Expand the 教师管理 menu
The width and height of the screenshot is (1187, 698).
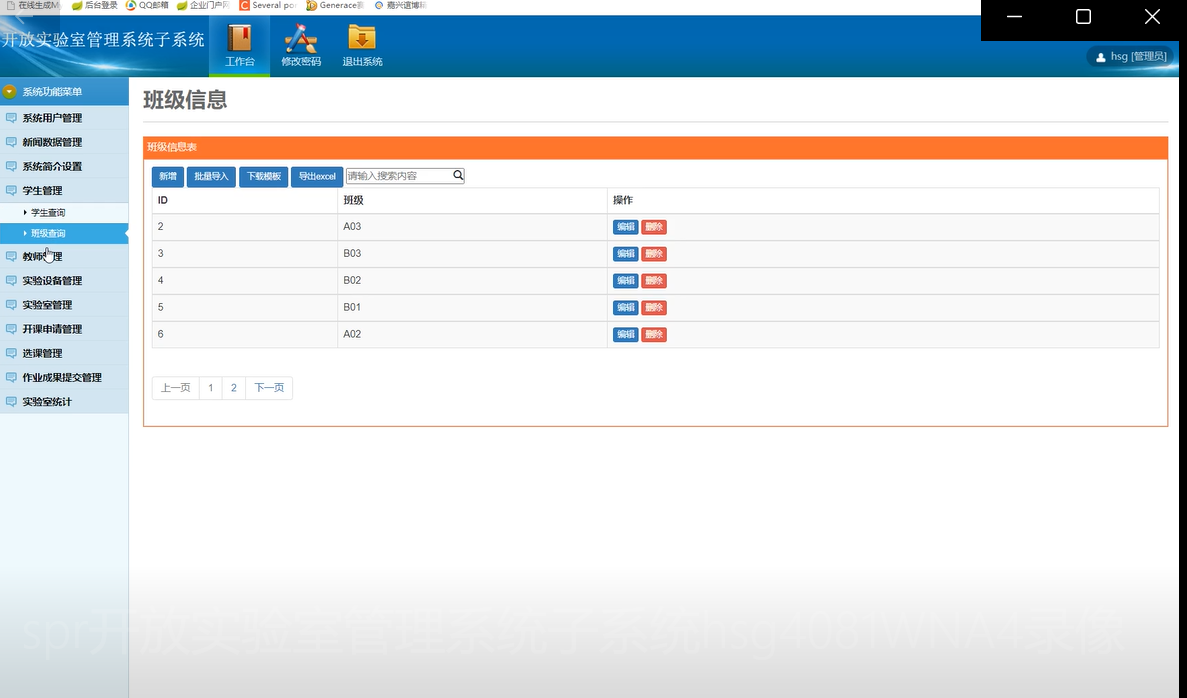64,257
